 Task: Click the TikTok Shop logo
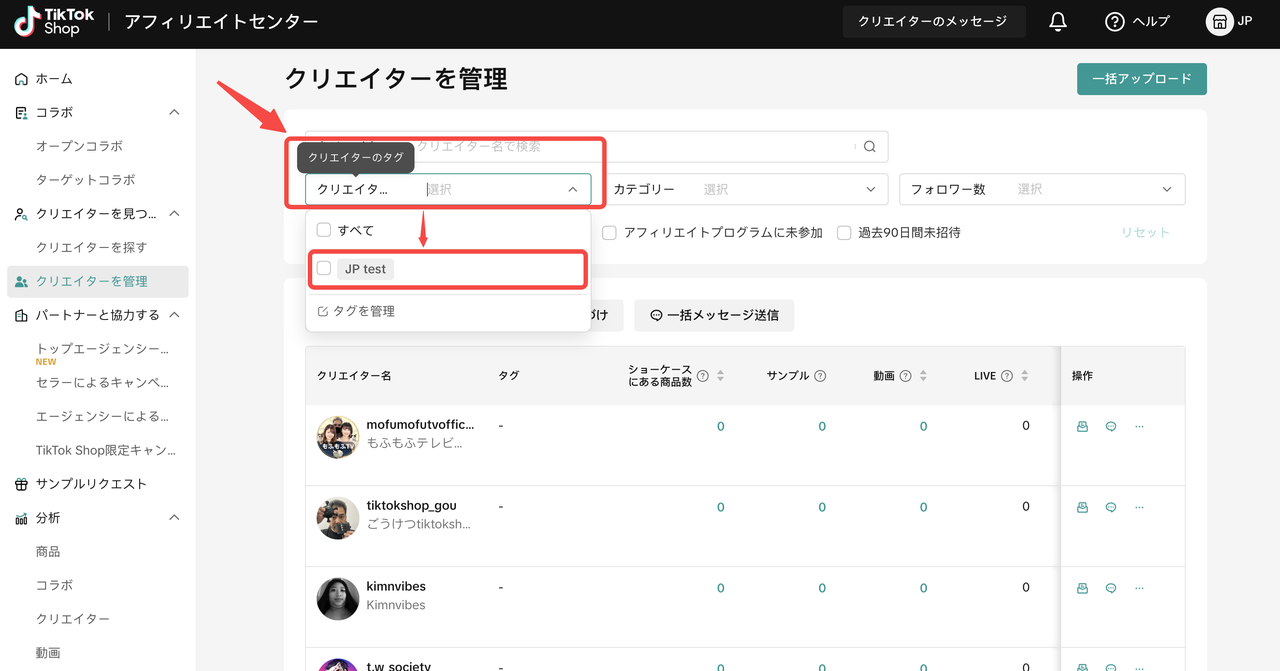click(54, 22)
